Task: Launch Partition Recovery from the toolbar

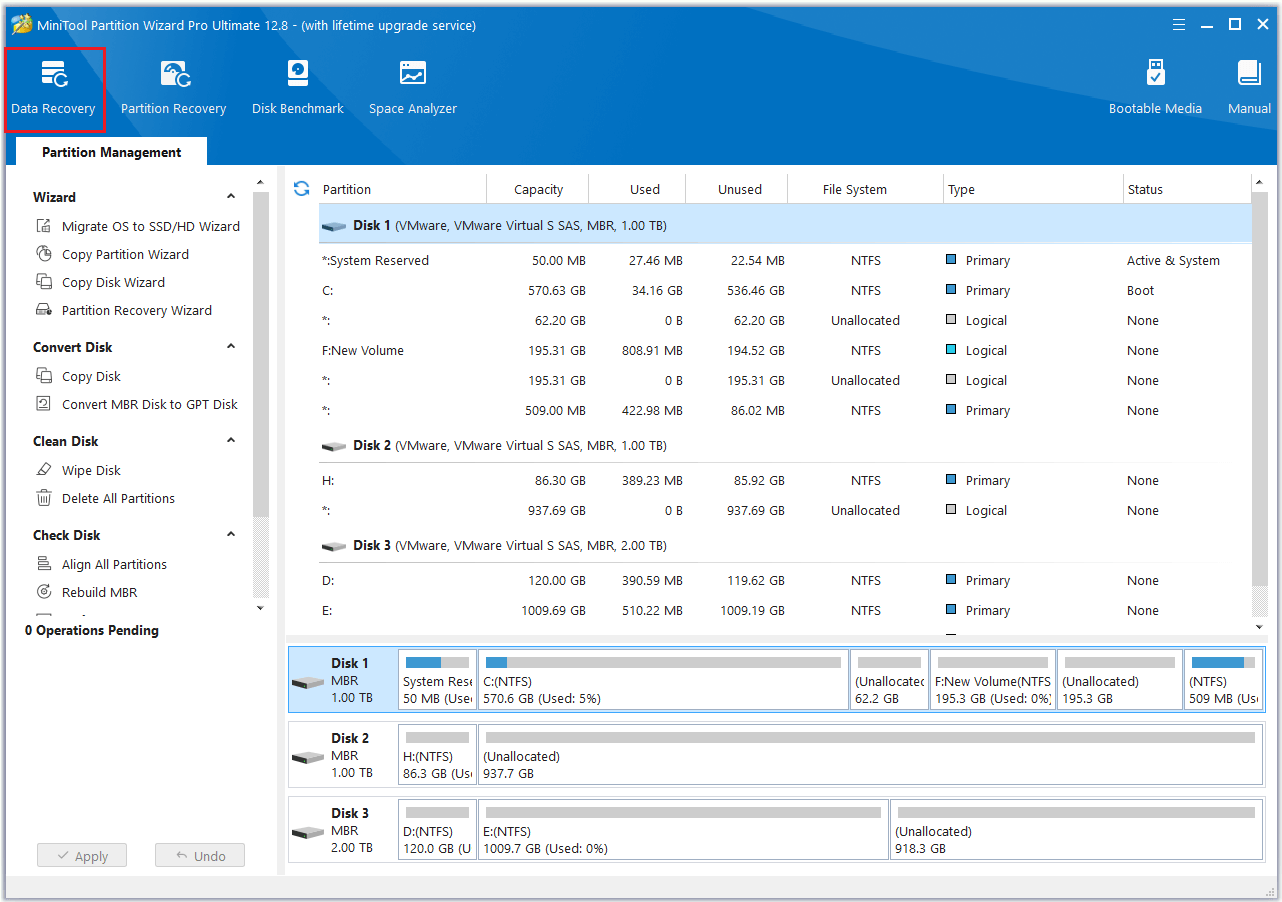Action: click(x=173, y=89)
